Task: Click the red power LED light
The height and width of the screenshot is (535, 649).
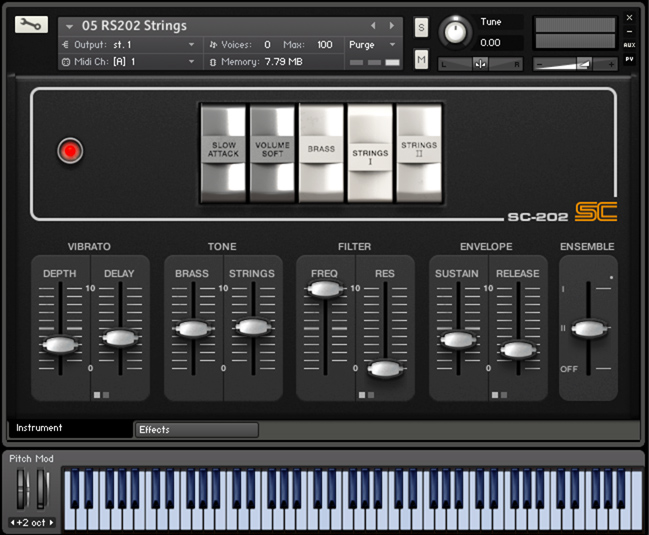Action: [x=70, y=151]
